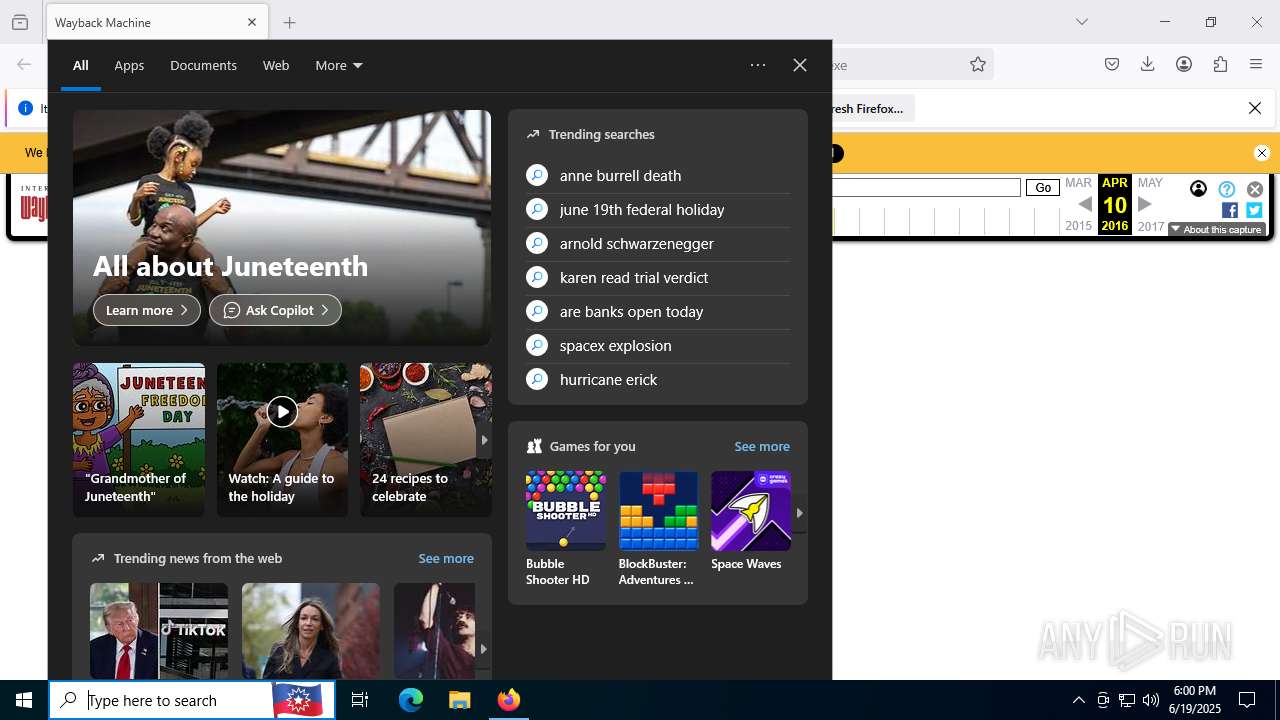Click the Windows Start button
Viewport: 1280px width, 720px height.
click(x=24, y=700)
